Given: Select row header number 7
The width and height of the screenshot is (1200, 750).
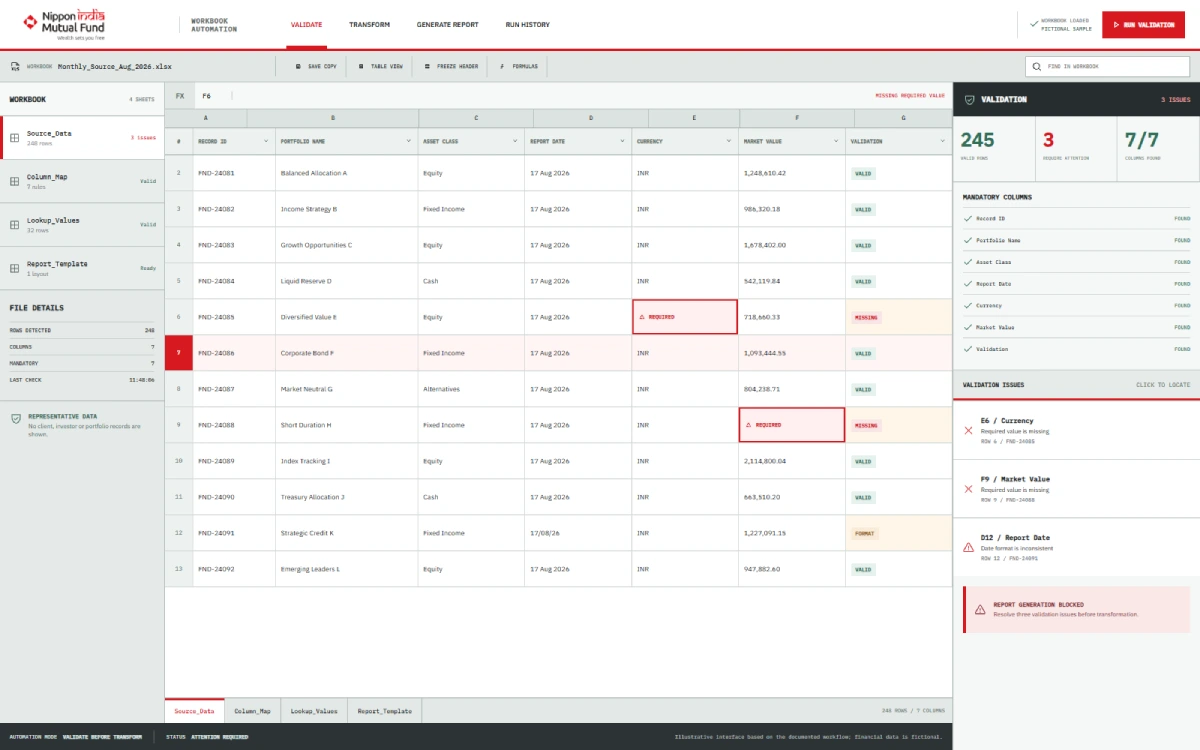Looking at the screenshot, I should 179,353.
